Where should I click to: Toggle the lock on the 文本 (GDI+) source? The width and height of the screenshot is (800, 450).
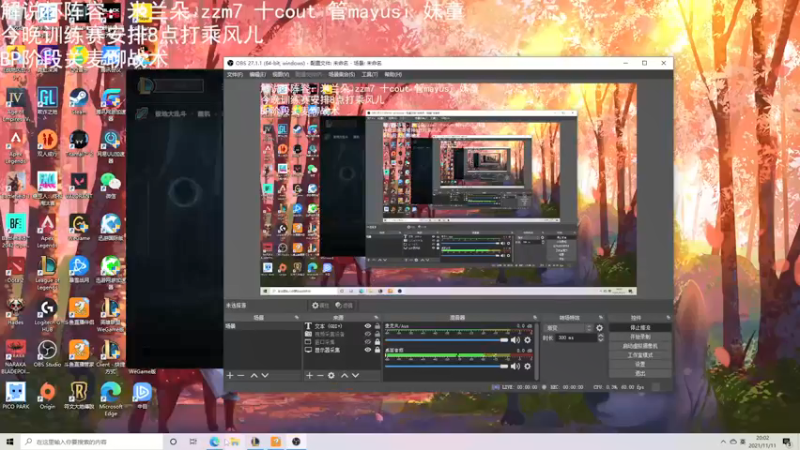point(378,326)
